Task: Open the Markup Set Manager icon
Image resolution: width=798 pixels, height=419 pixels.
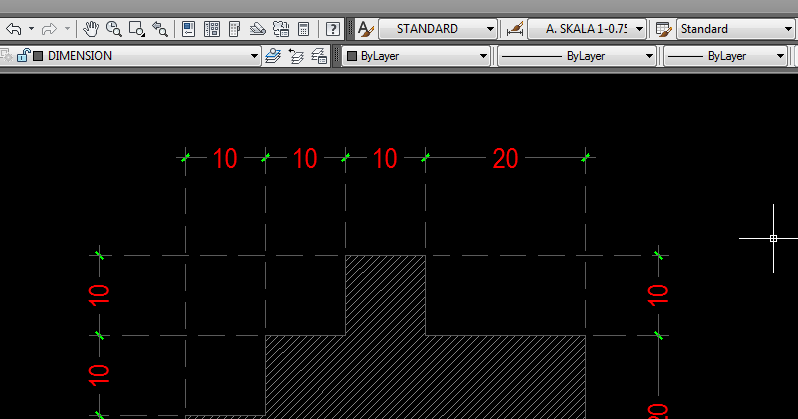Action: point(280,29)
